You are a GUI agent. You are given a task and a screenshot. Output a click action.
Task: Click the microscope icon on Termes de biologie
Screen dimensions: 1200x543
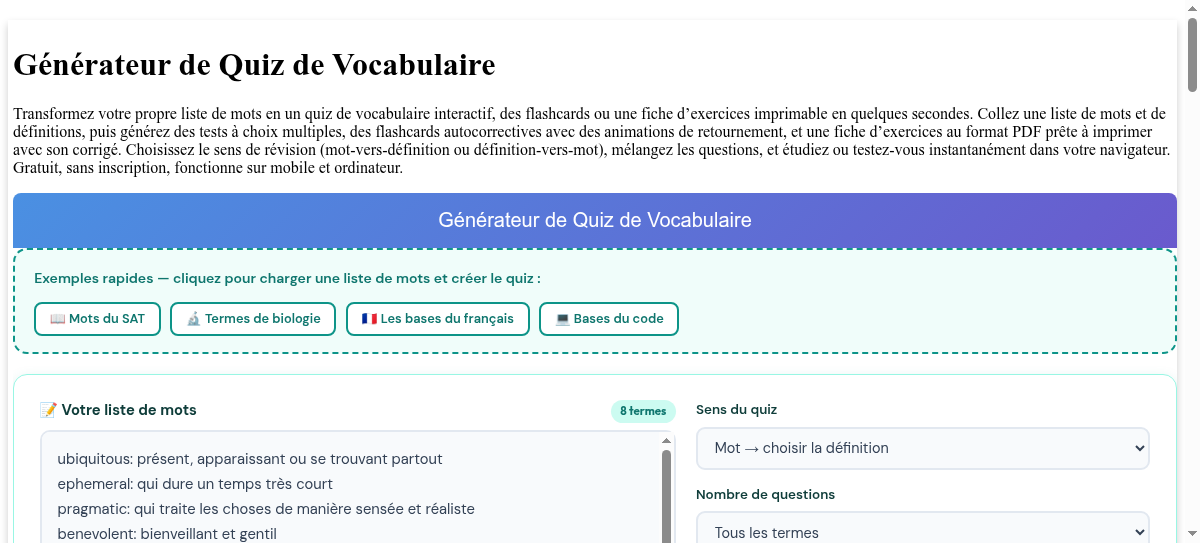pyautogui.click(x=194, y=319)
